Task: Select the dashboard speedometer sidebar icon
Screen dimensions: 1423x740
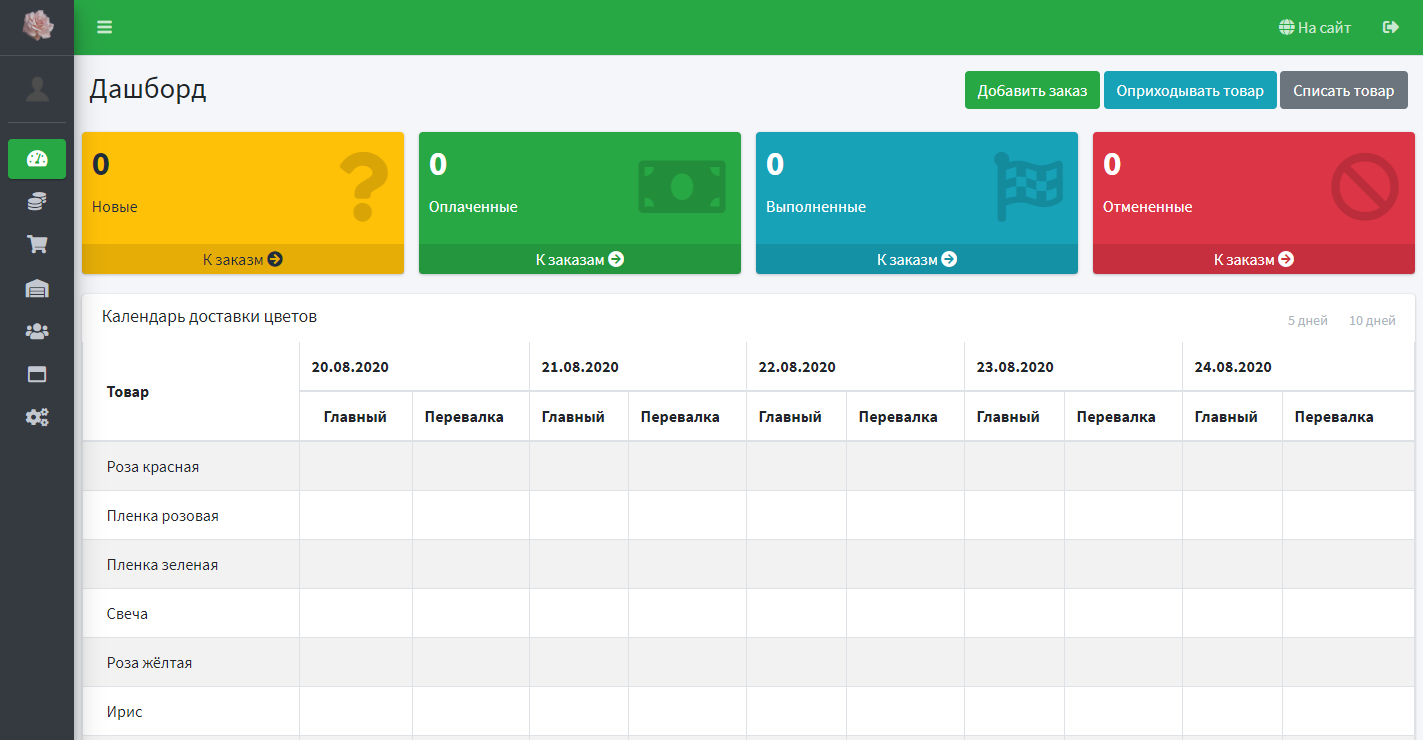Action: click(37, 159)
